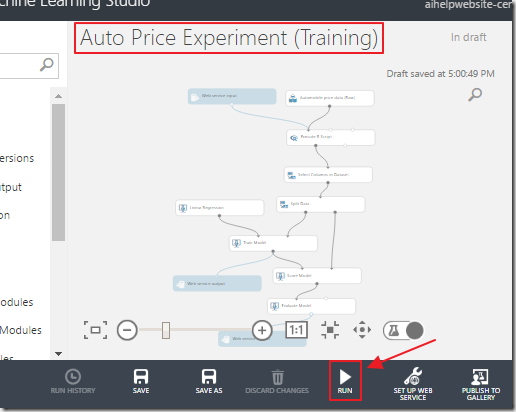The width and height of the screenshot is (516, 412).
Task: Click the module list down arrow
Action: (58, 354)
